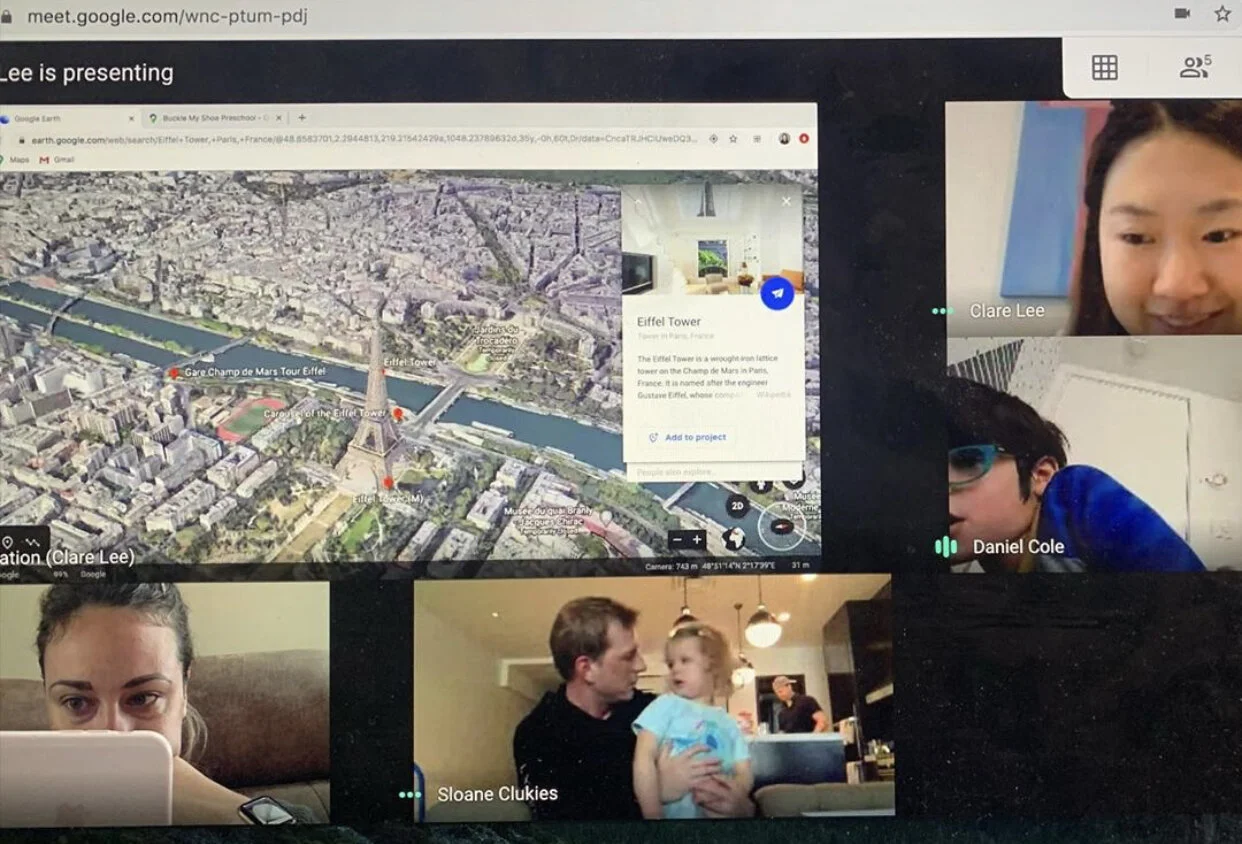Open the Gmail bookmark
The height and width of the screenshot is (844, 1242).
[58, 160]
